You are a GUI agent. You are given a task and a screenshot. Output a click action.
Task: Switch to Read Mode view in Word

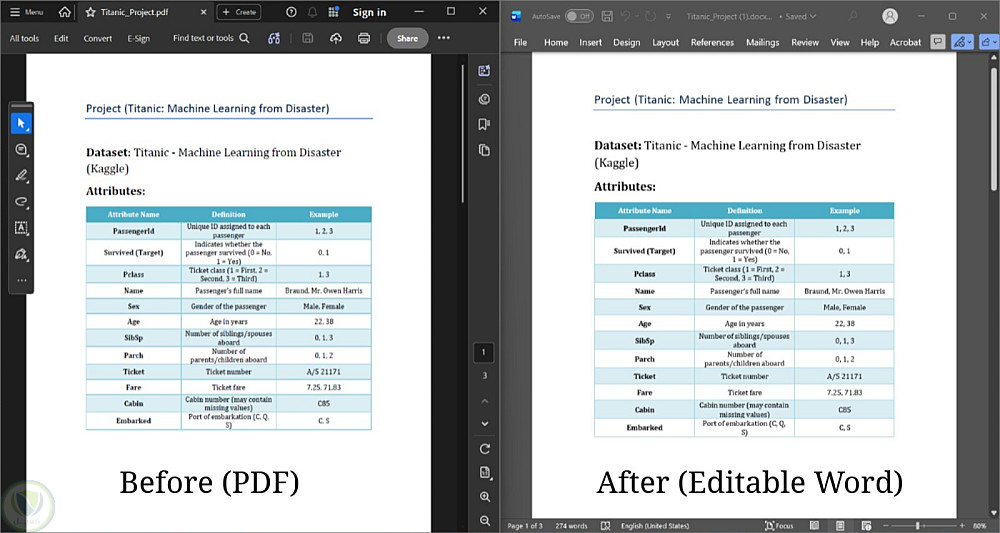(814, 526)
